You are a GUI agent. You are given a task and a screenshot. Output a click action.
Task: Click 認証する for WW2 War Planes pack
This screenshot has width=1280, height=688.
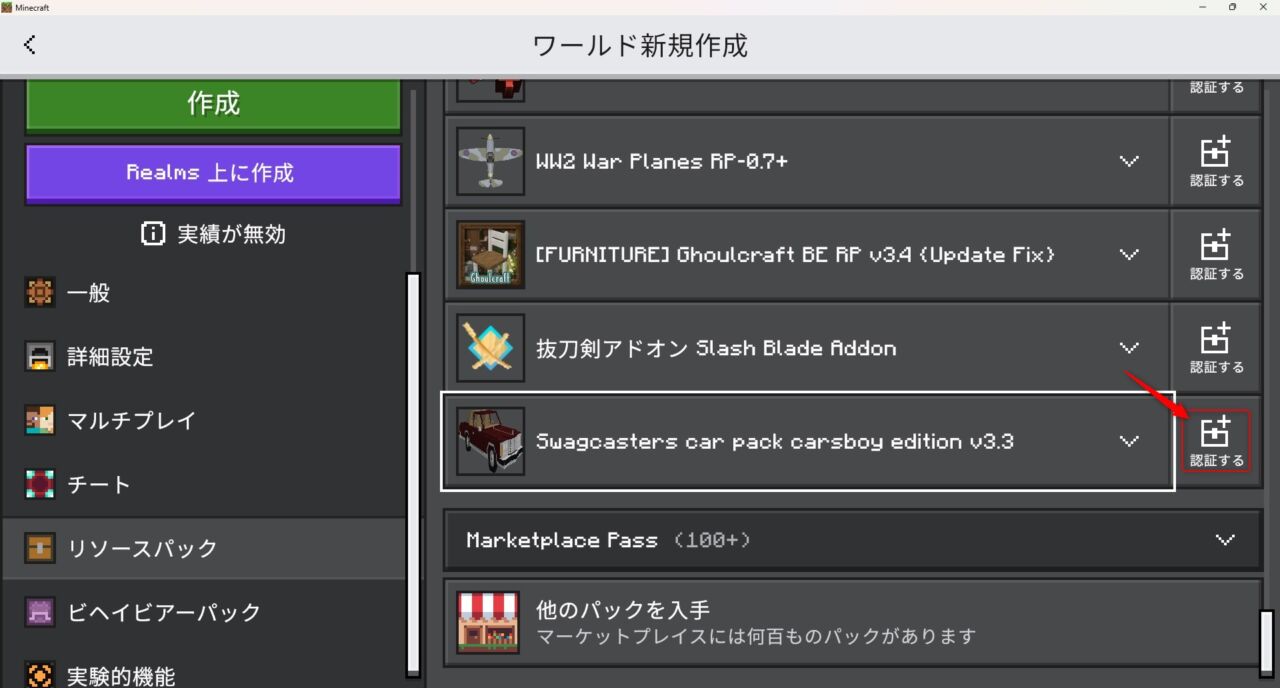1216,161
